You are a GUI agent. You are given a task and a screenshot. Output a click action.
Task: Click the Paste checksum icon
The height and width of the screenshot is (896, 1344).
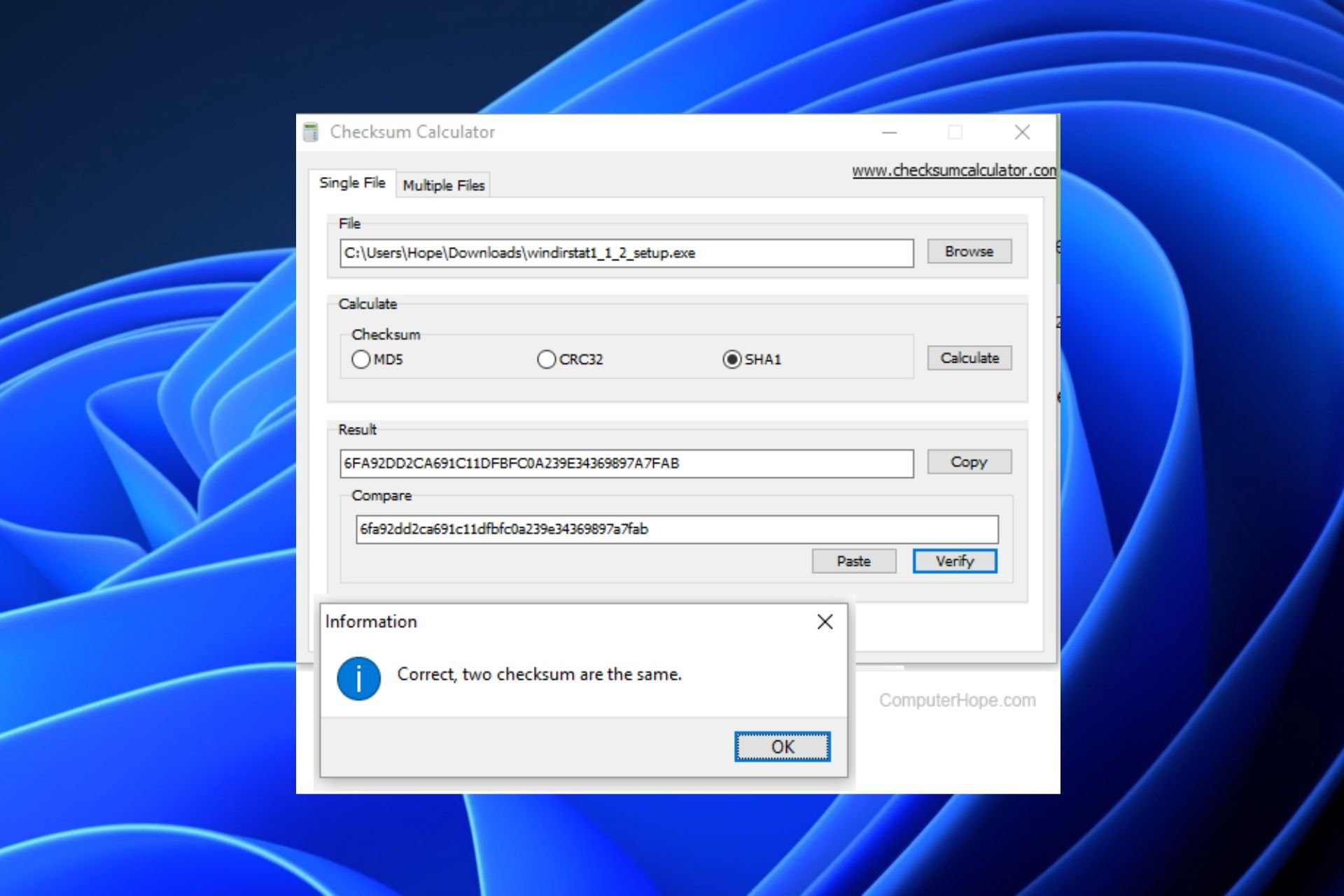[854, 559]
